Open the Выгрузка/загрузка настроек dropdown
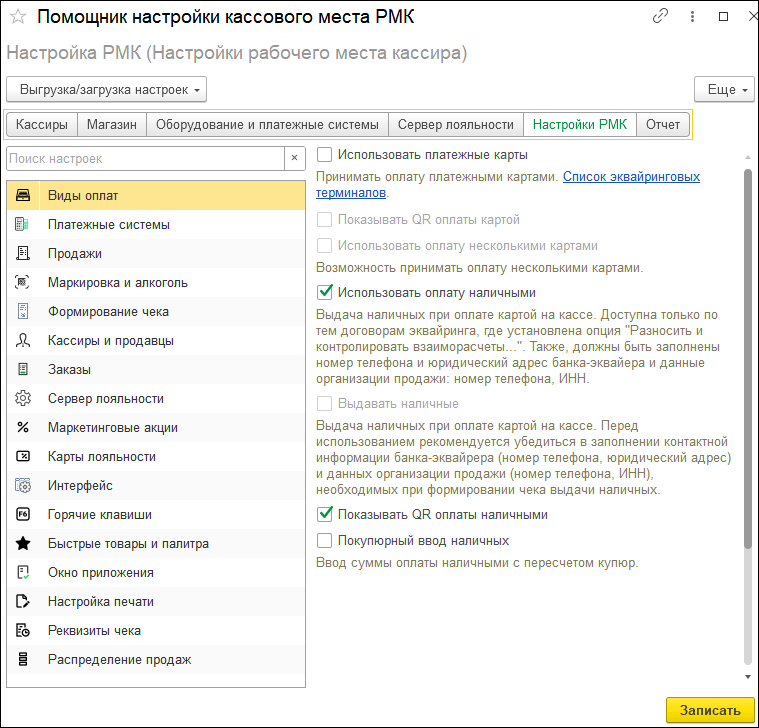The image size is (759, 728). coord(106,90)
